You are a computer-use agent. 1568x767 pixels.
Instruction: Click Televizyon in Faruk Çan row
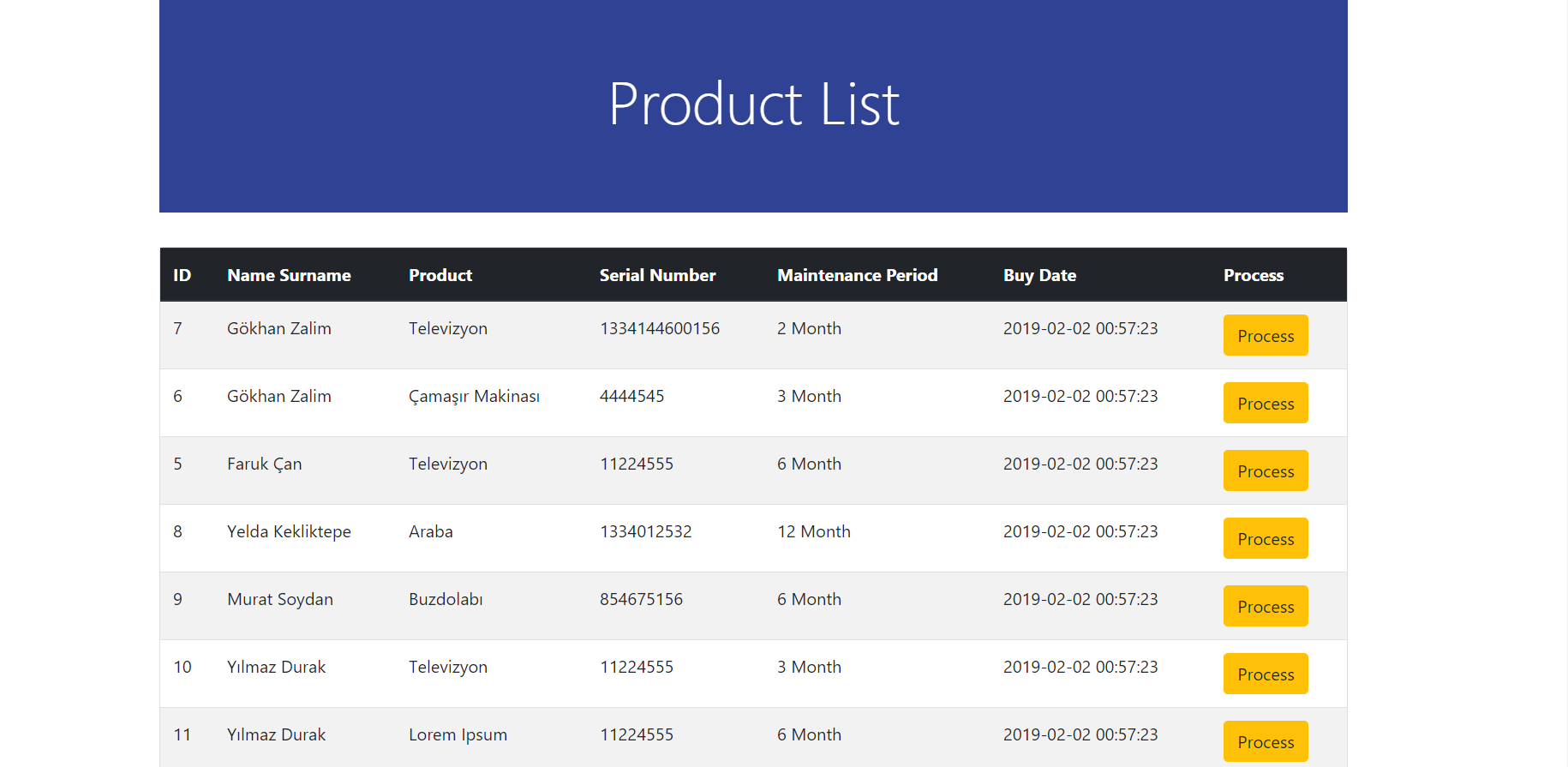pos(448,464)
